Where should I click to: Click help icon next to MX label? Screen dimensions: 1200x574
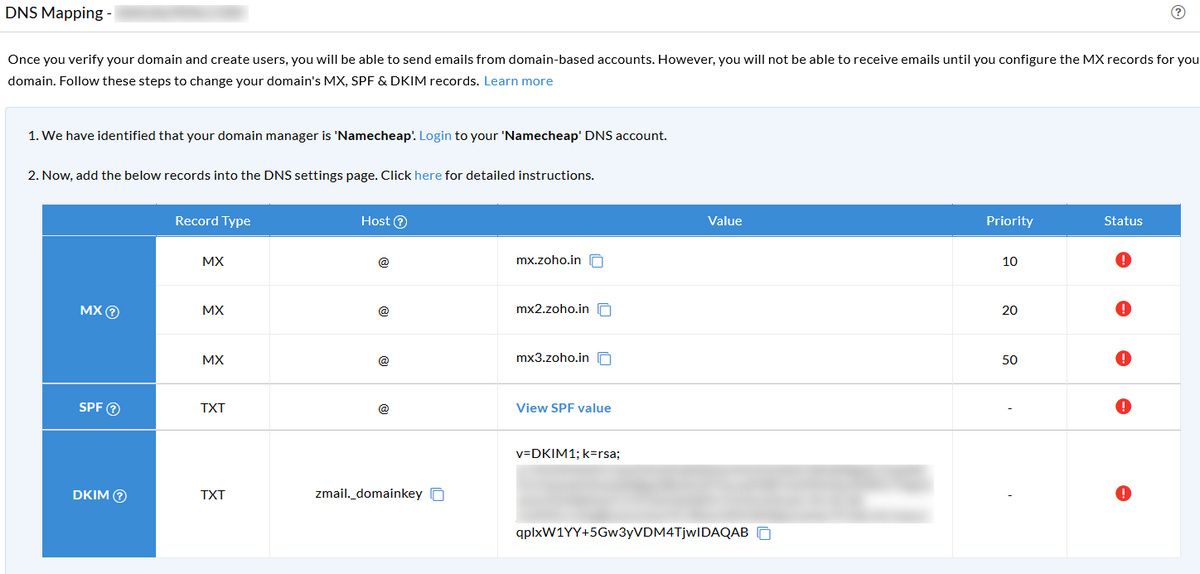112,312
